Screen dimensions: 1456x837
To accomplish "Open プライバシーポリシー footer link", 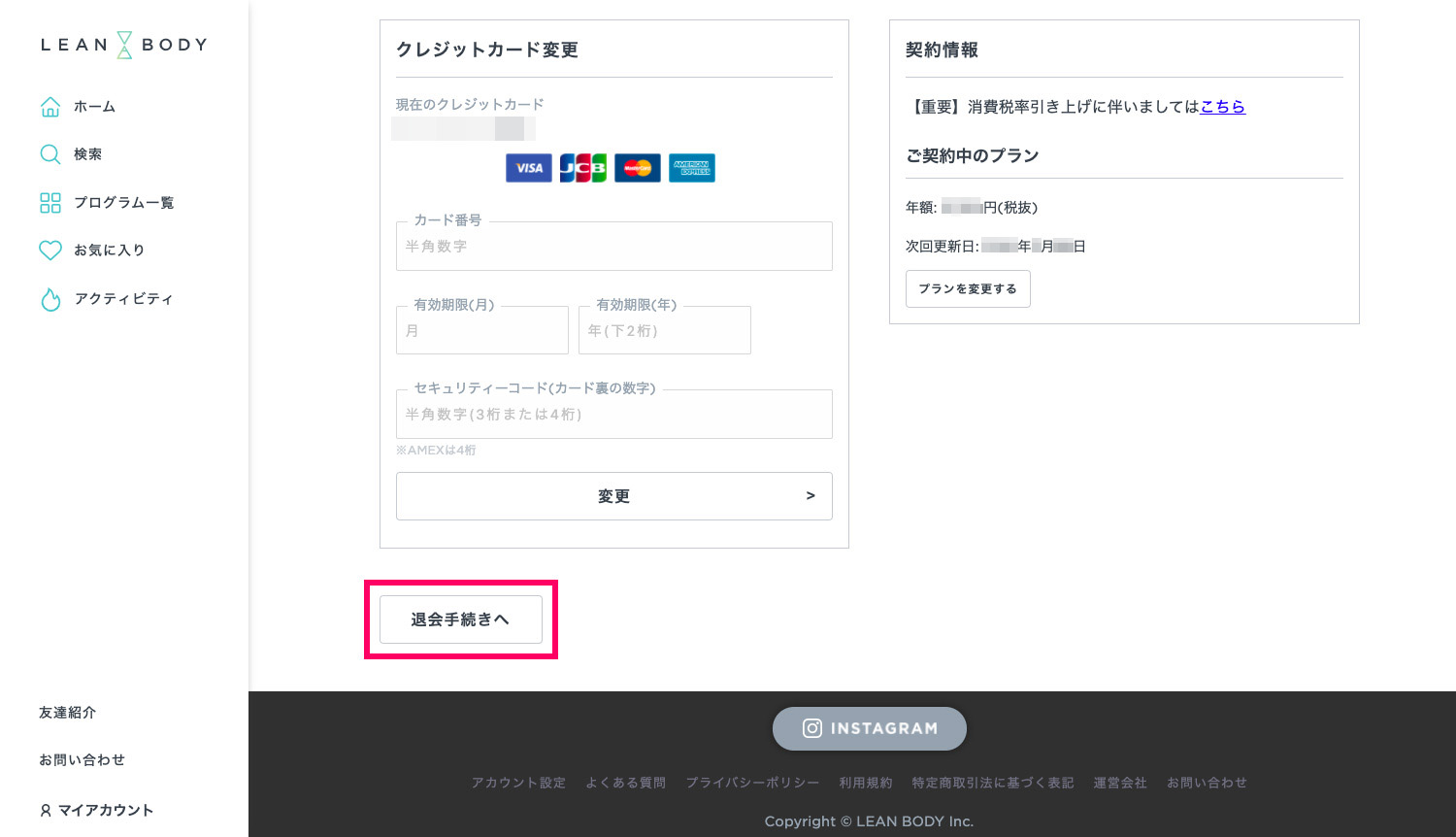I will (x=753, y=783).
